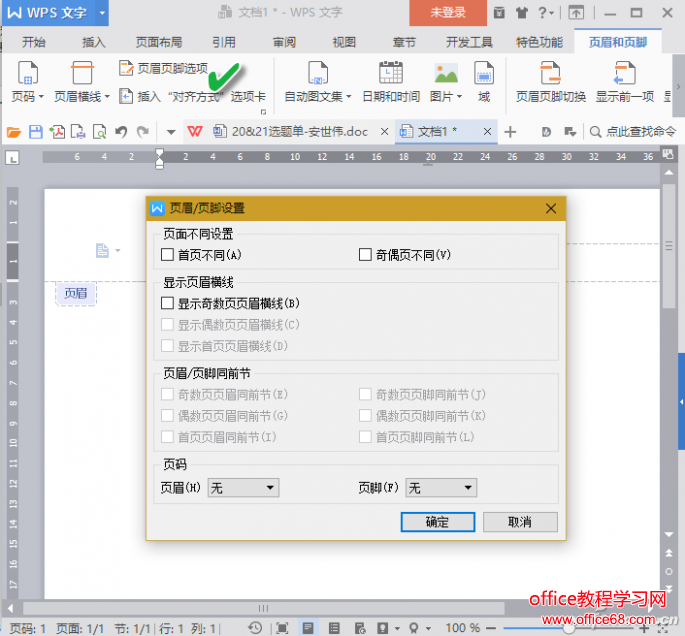Open 页脚(F) page number dropdown

(441, 487)
